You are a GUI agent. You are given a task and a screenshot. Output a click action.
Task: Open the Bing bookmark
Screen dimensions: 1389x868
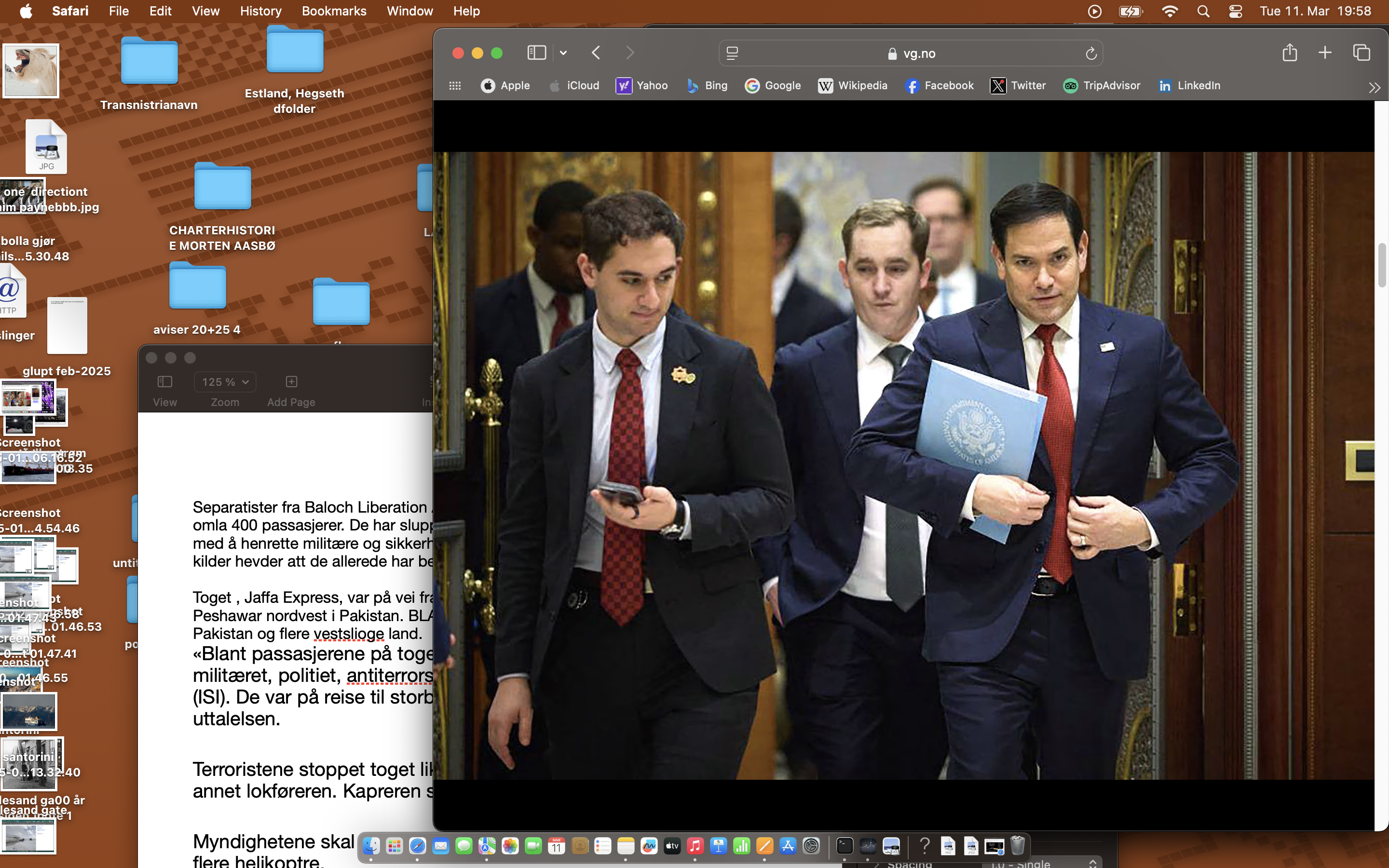(x=707, y=85)
